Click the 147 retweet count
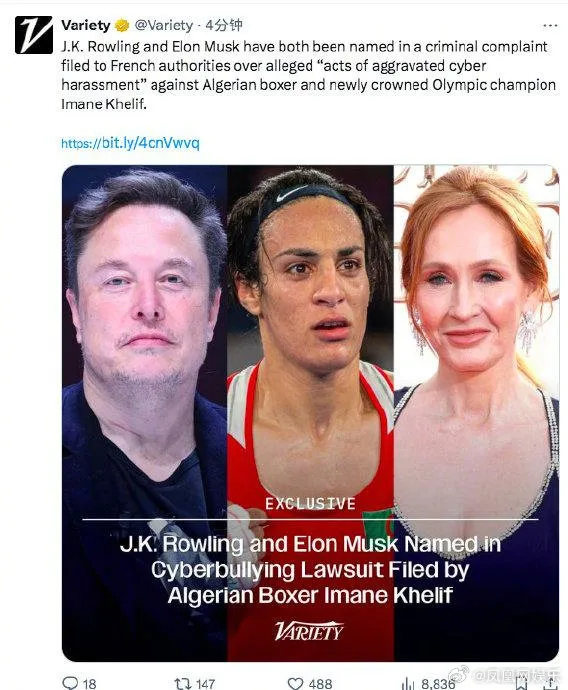568x690 pixels. click(x=205, y=683)
